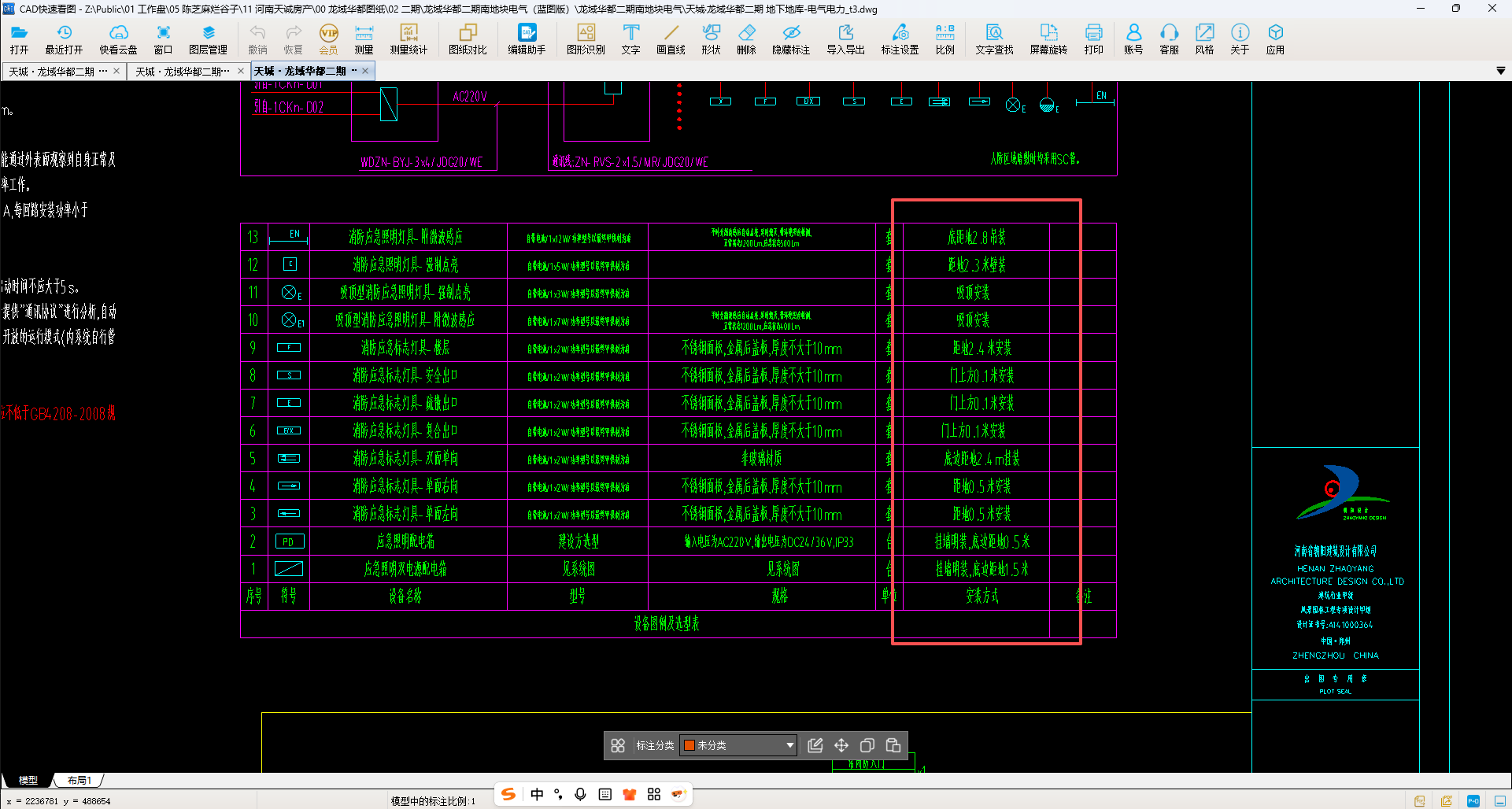Open the 快看云盘 cloud drive
This screenshot has width=1512, height=809.
pyautogui.click(x=118, y=39)
